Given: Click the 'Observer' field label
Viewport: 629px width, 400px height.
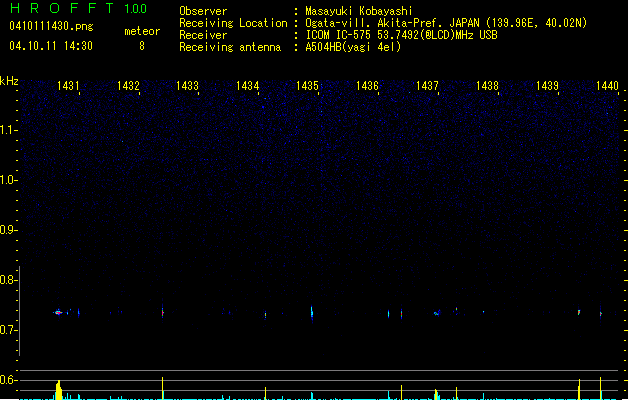Looking at the screenshot, I should tap(203, 11).
